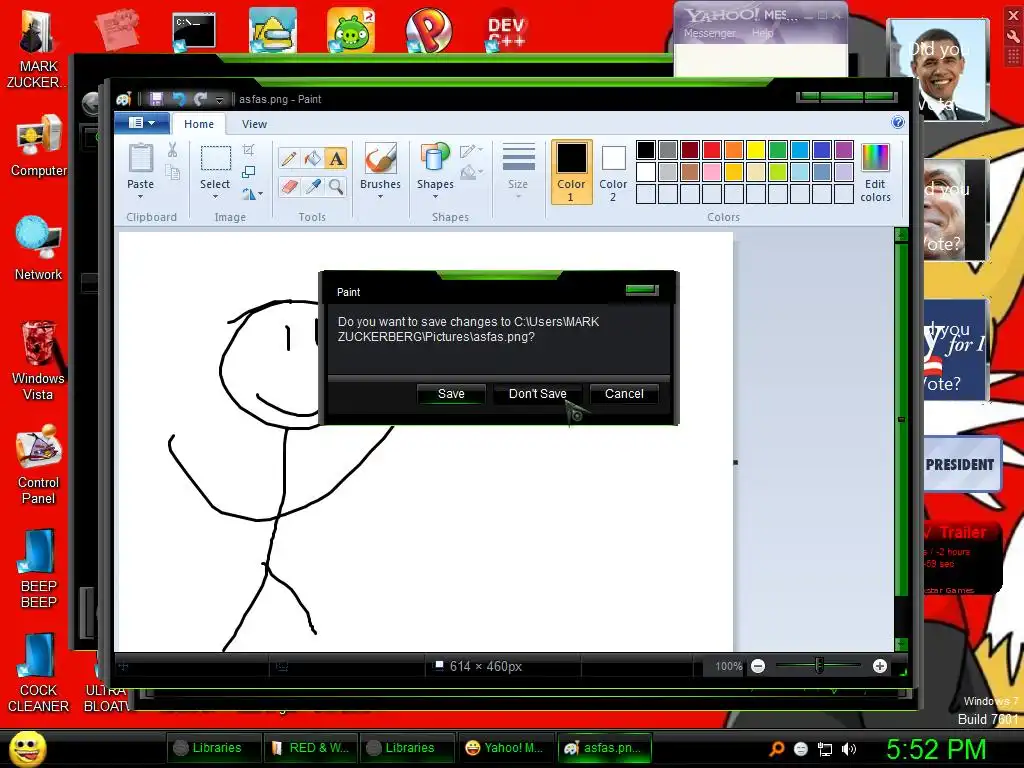This screenshot has height=768, width=1024.
Task: Open the Network desktop icon
Action: point(39,249)
